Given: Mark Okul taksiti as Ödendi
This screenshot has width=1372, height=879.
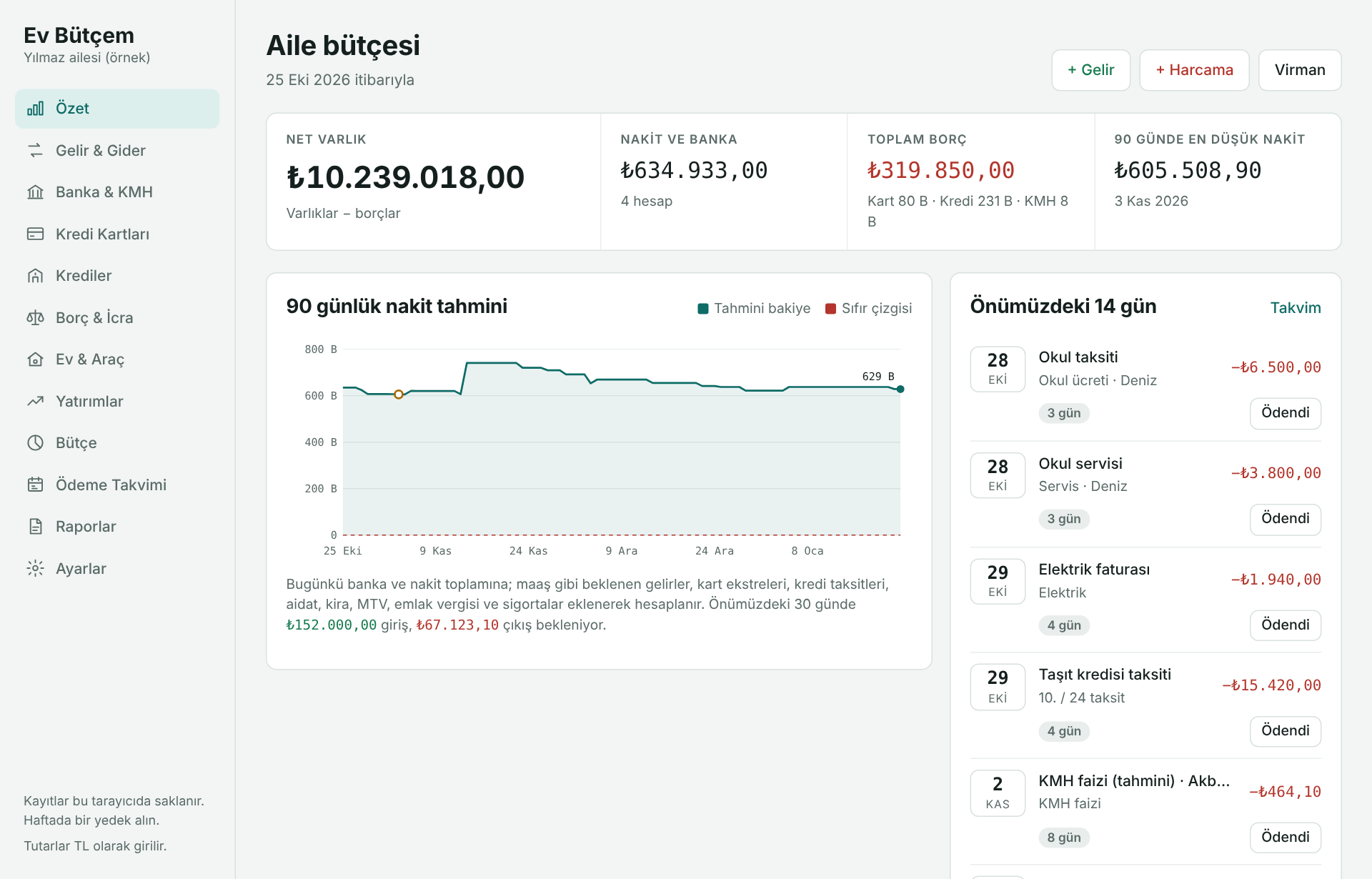Looking at the screenshot, I should coord(1285,413).
